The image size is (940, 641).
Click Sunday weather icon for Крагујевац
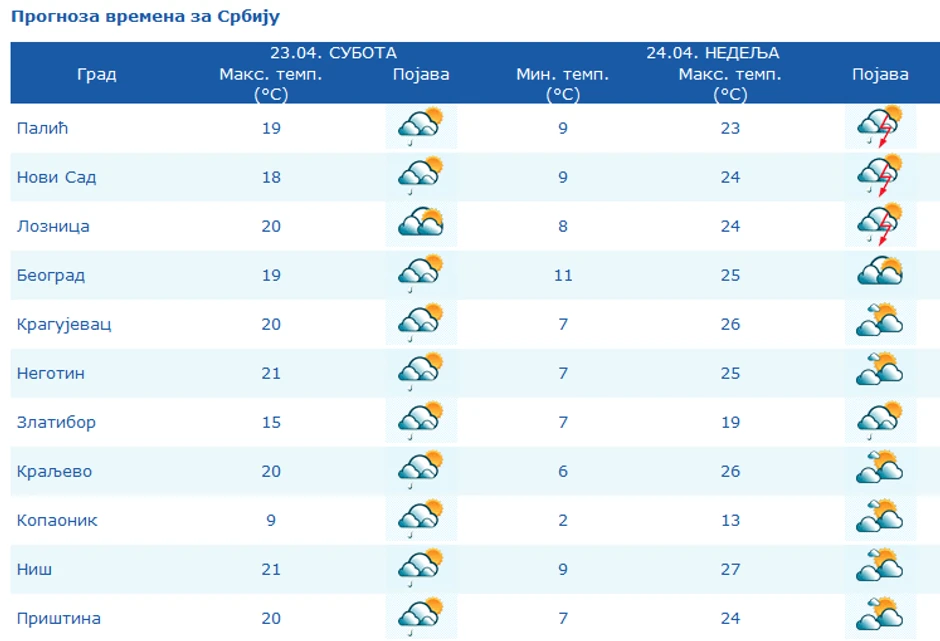point(880,324)
